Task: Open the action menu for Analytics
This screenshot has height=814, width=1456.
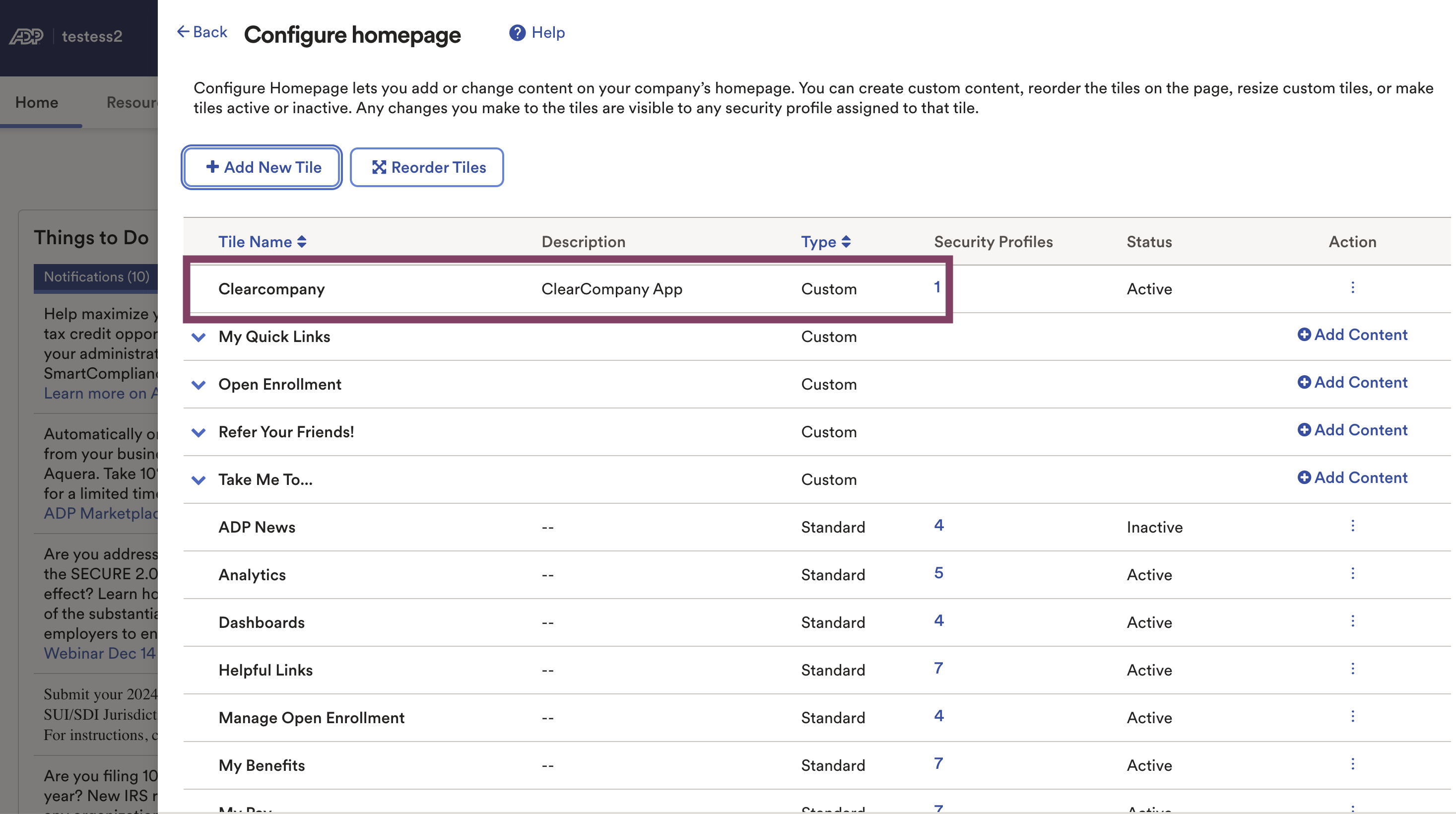Action: coord(1353,574)
